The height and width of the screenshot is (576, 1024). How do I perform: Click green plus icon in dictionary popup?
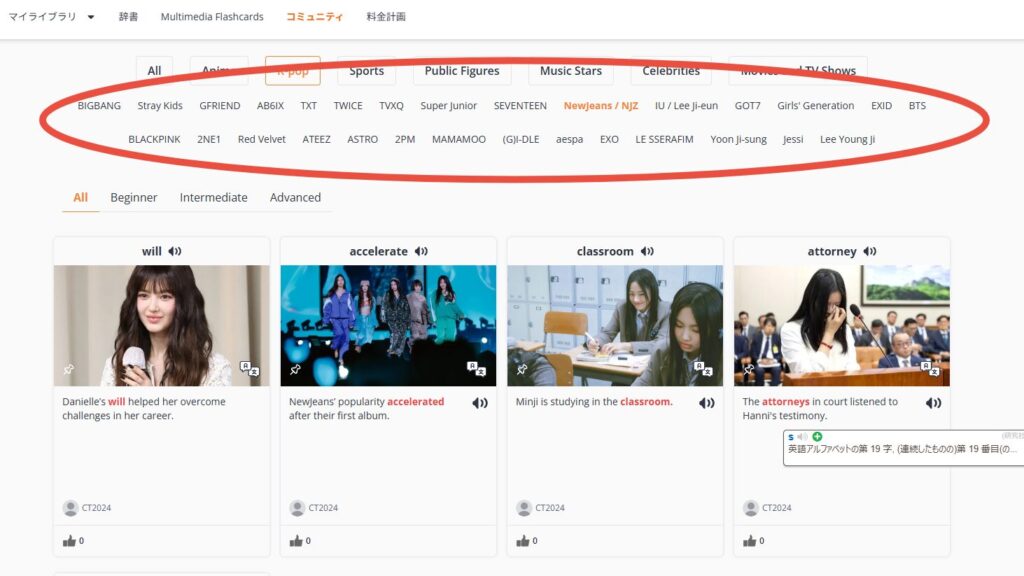(817, 436)
